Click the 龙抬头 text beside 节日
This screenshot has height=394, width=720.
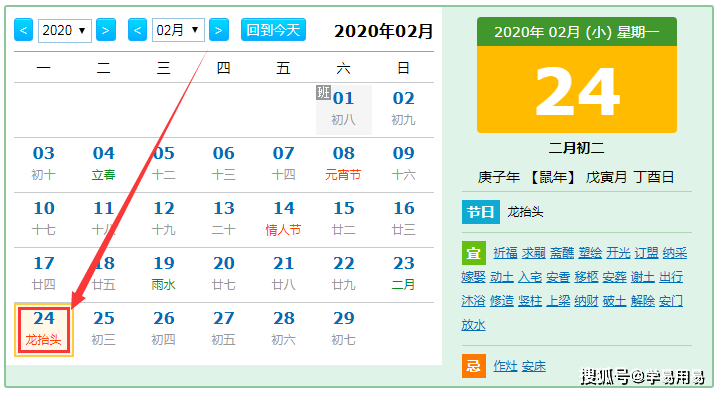click(525, 212)
